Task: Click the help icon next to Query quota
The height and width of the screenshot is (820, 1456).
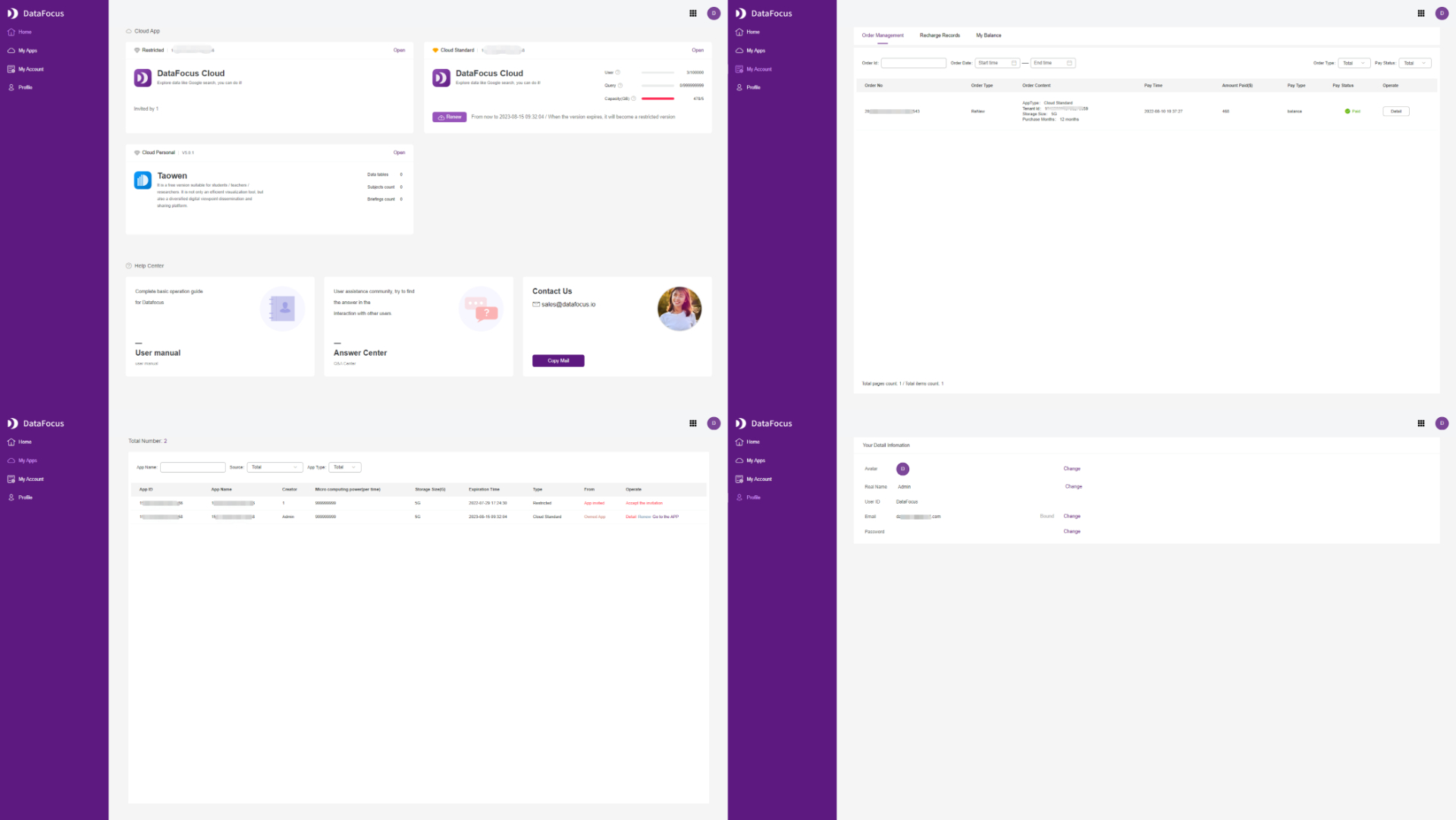Action: click(620, 86)
